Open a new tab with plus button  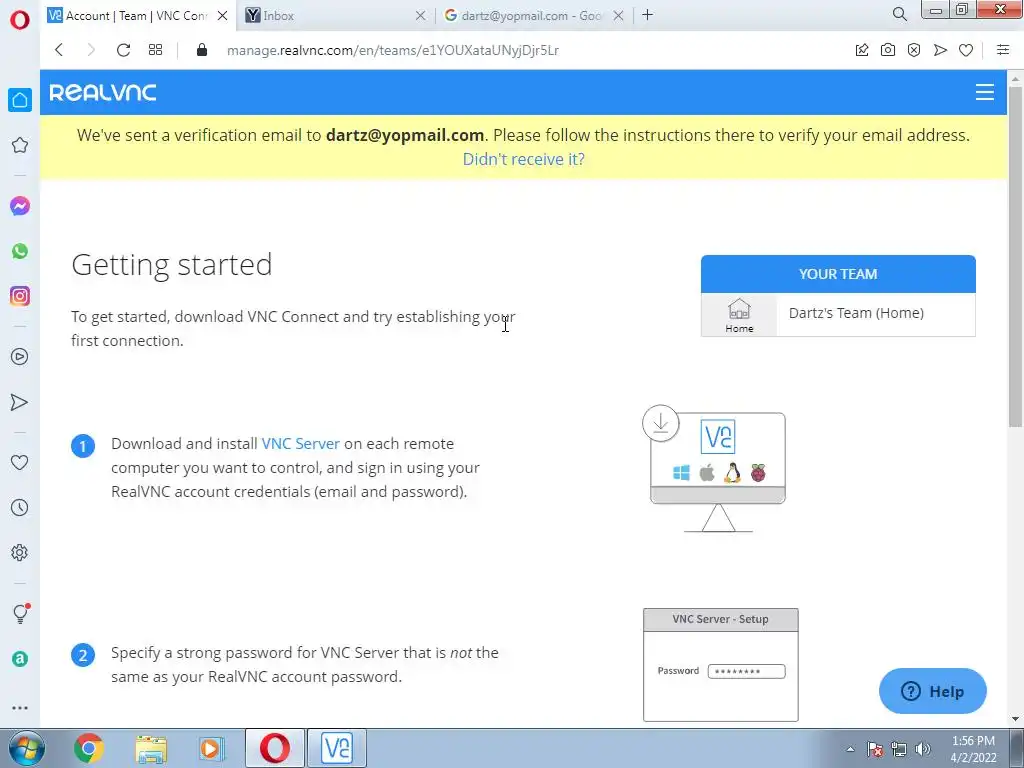[647, 15]
